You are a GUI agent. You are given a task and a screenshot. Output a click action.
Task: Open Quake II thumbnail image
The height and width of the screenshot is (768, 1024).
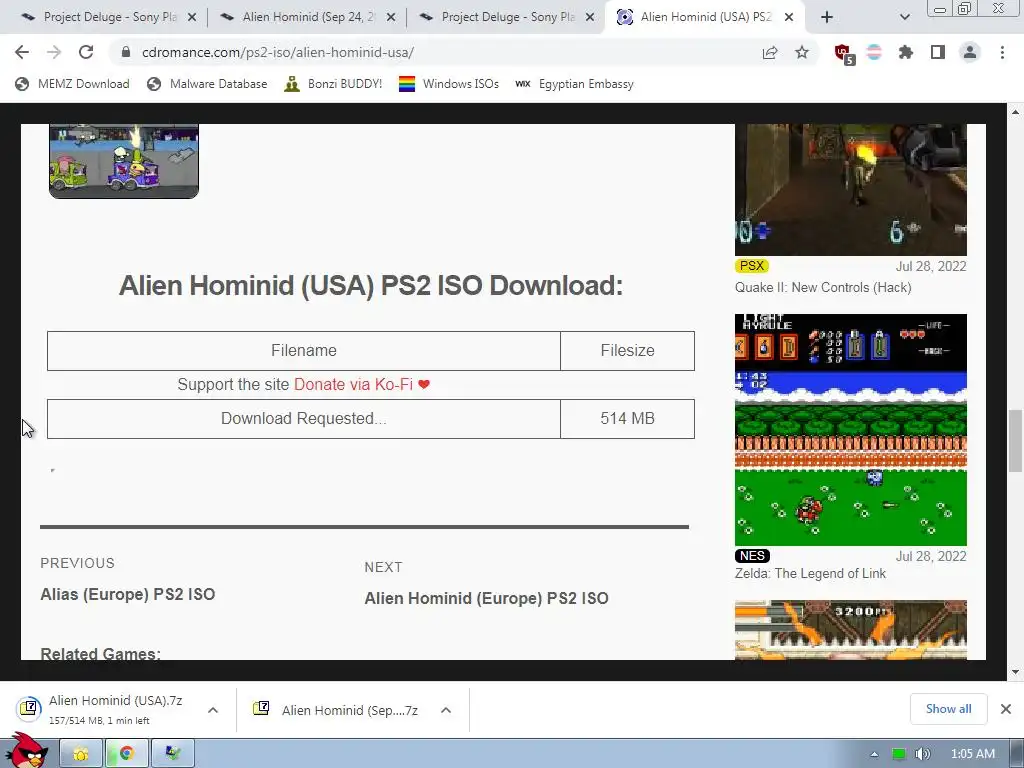coord(850,189)
